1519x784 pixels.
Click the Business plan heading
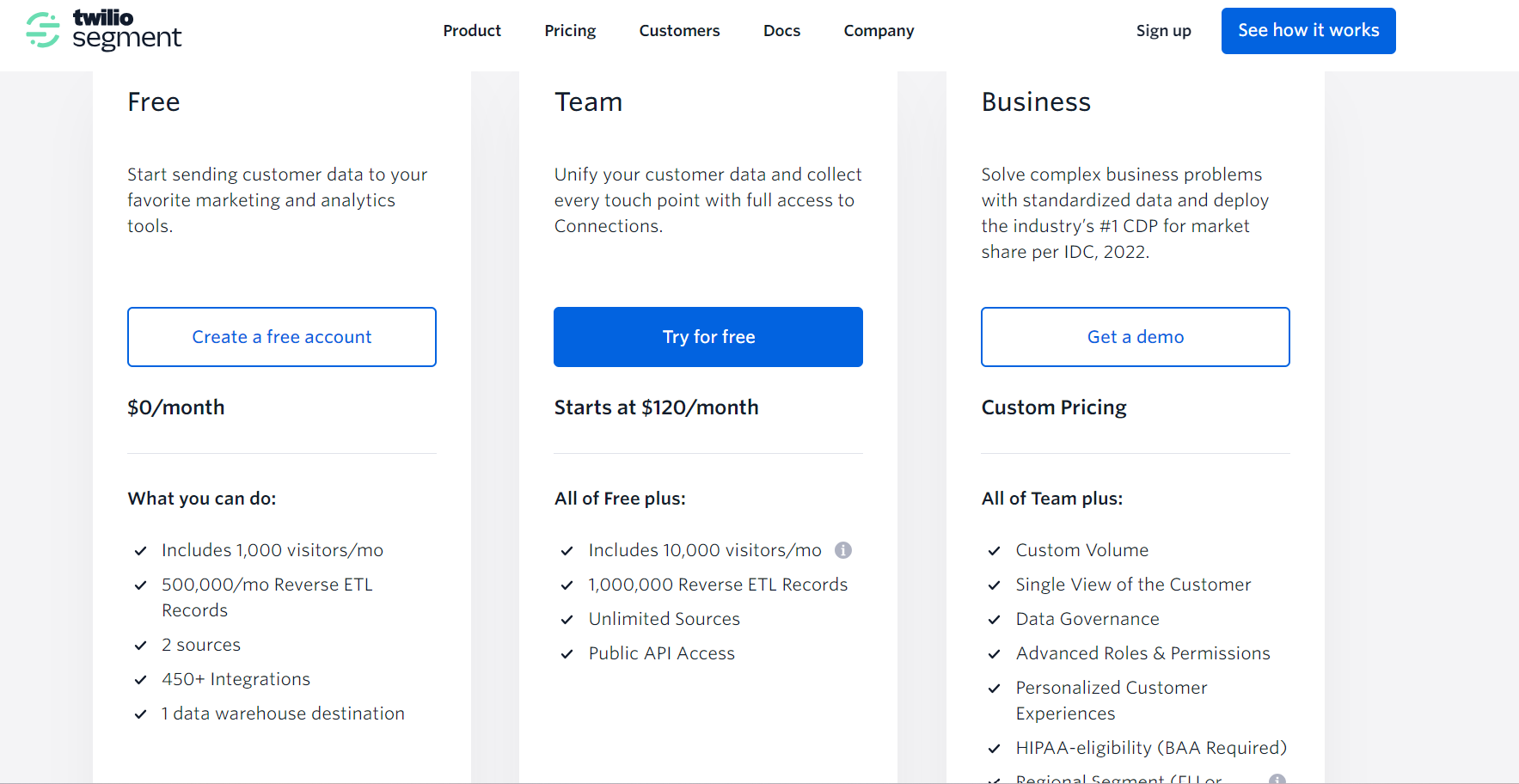click(1036, 102)
